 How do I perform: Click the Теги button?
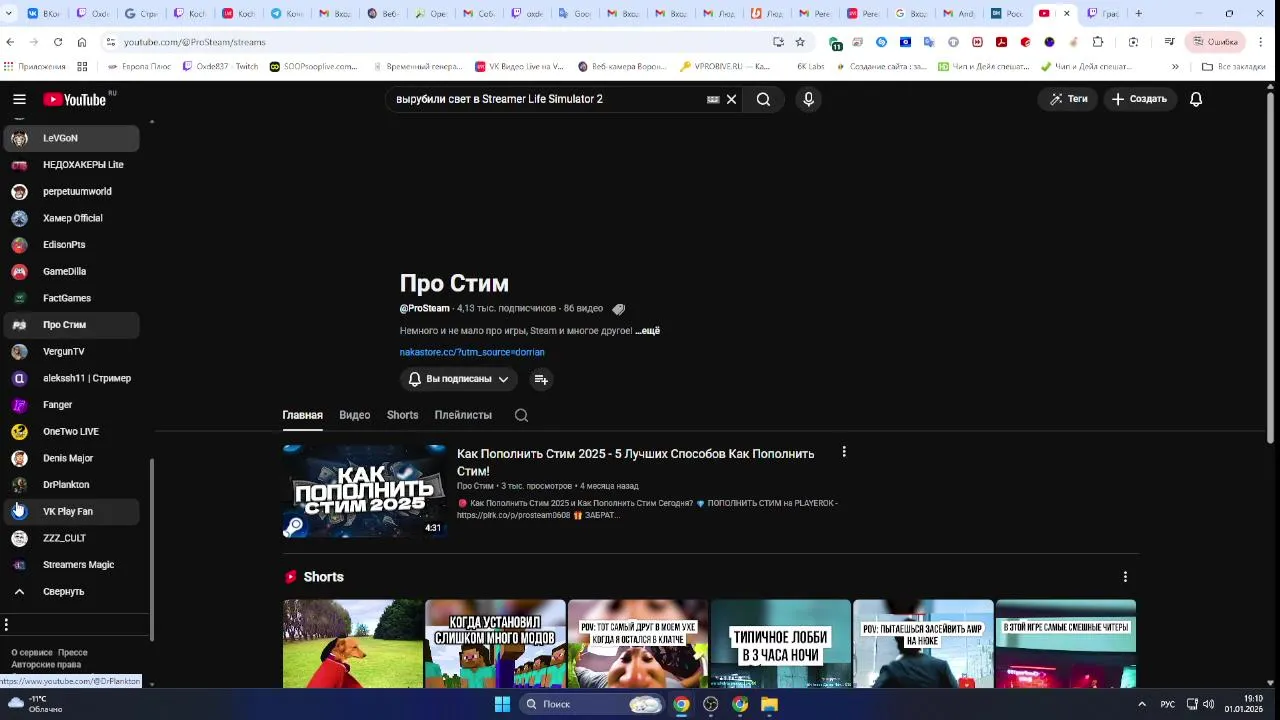[1068, 99]
